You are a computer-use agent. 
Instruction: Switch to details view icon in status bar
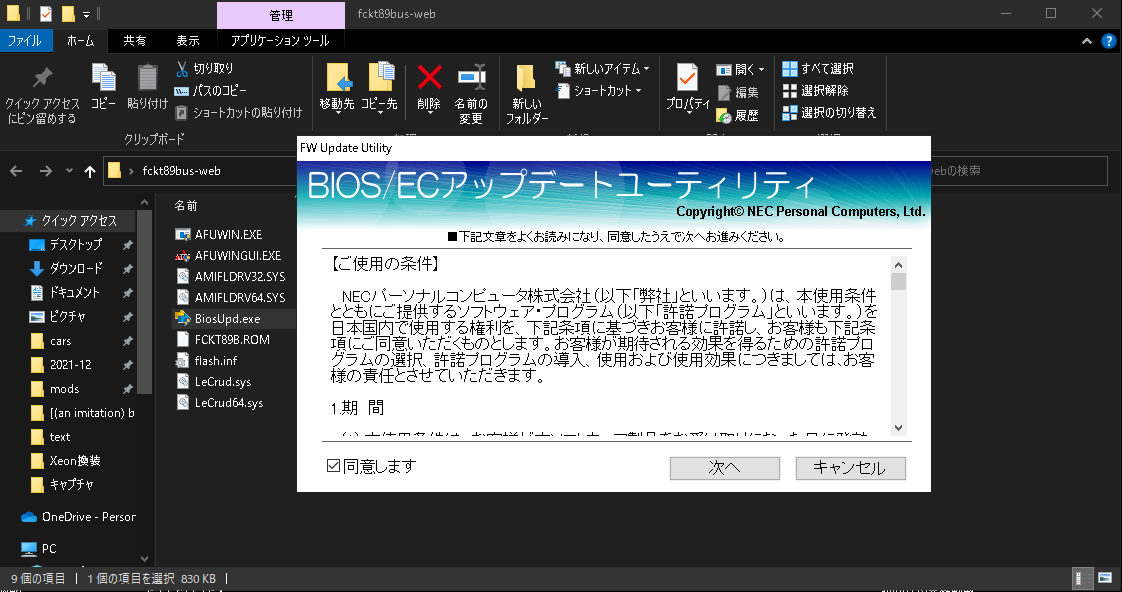[x=1083, y=578]
